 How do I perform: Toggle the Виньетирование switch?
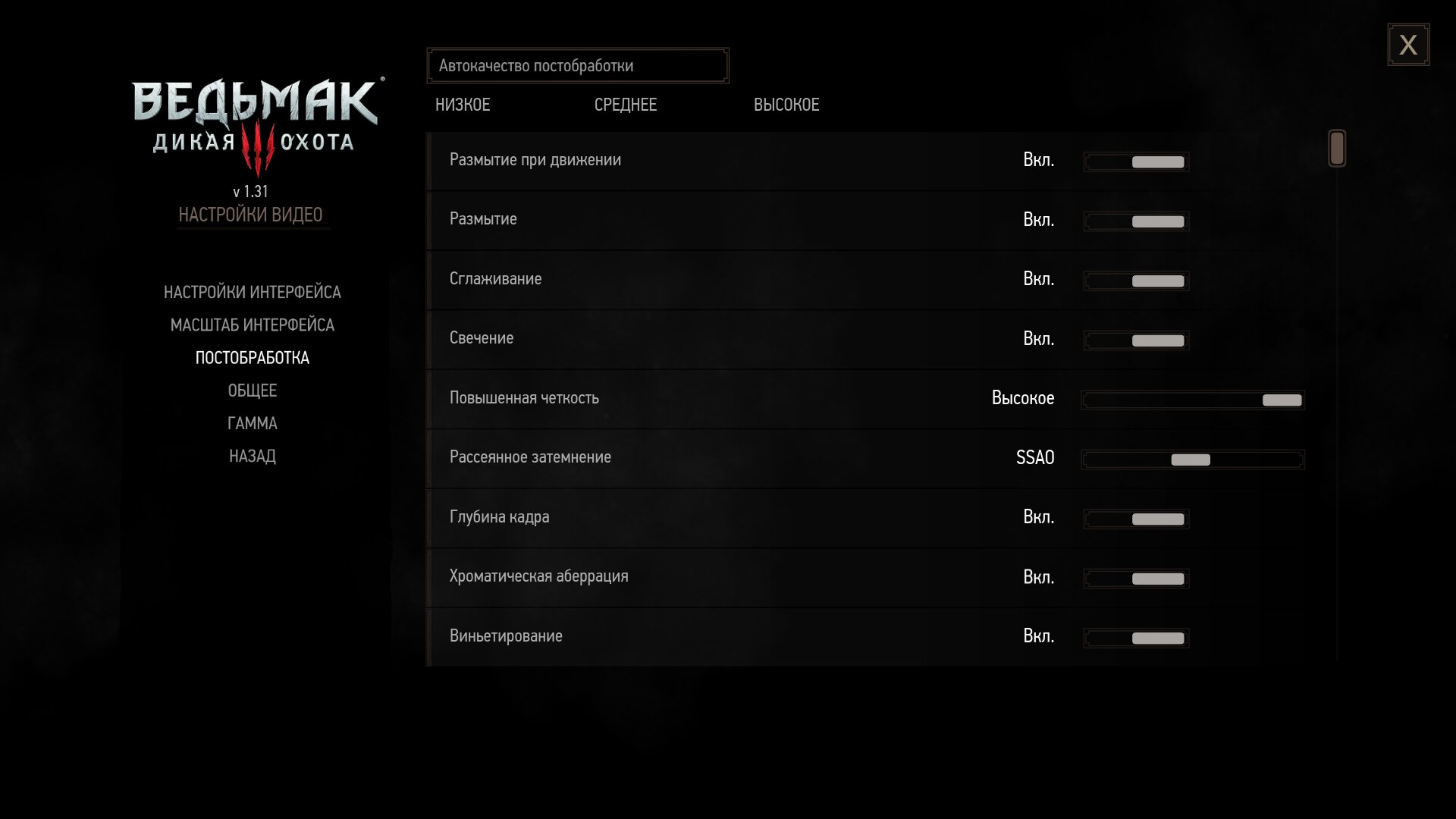click(1136, 638)
